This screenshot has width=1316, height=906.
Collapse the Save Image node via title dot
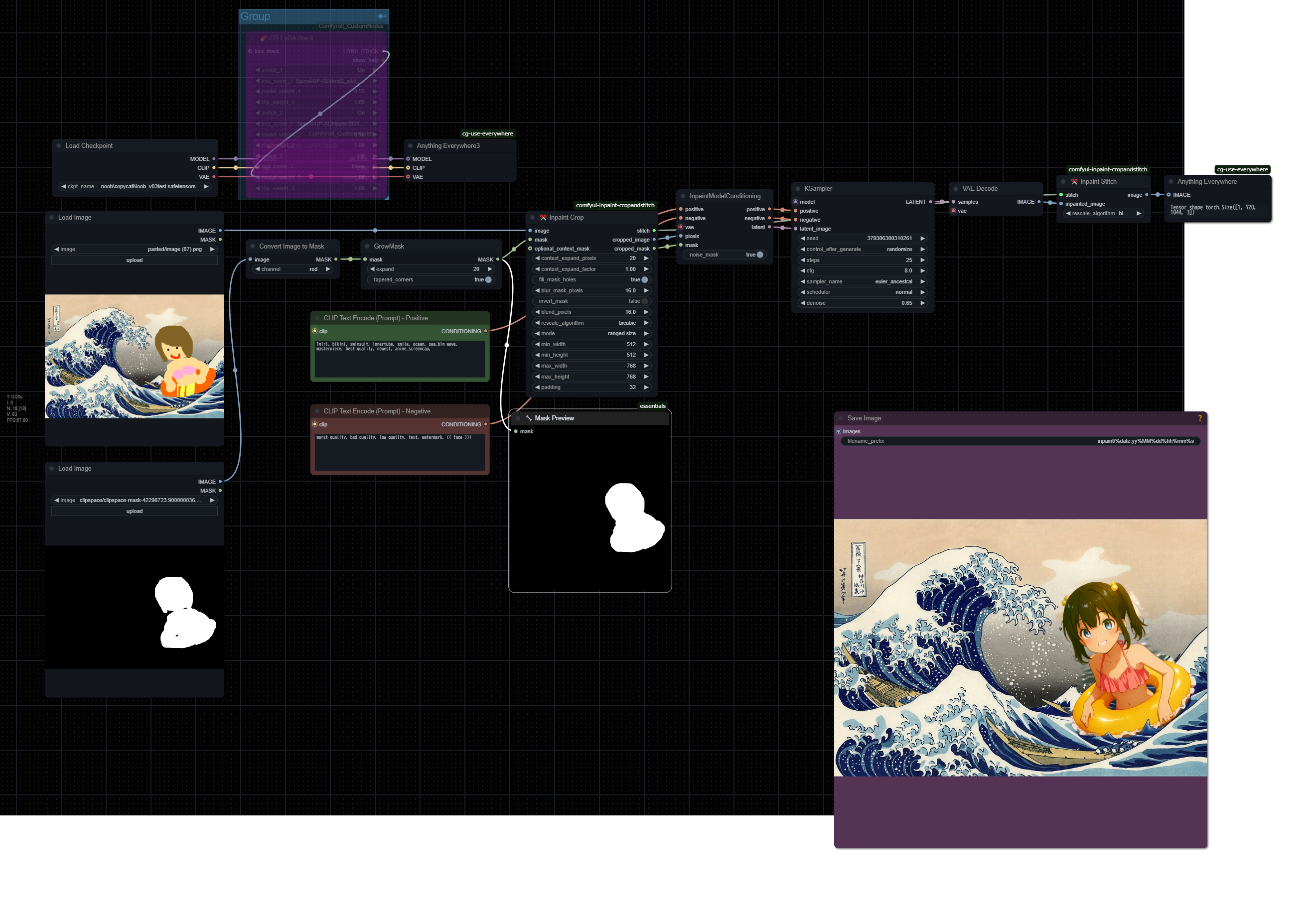(841, 418)
